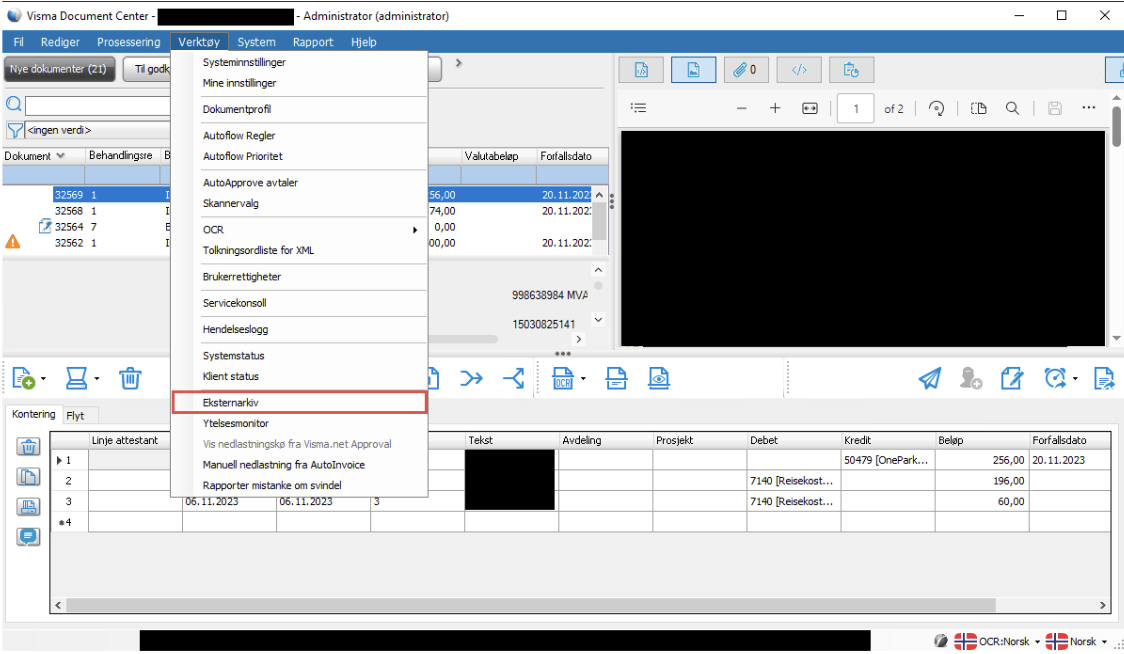1124x654 pixels.
Task: Click the add user person icon
Action: [x=971, y=378]
